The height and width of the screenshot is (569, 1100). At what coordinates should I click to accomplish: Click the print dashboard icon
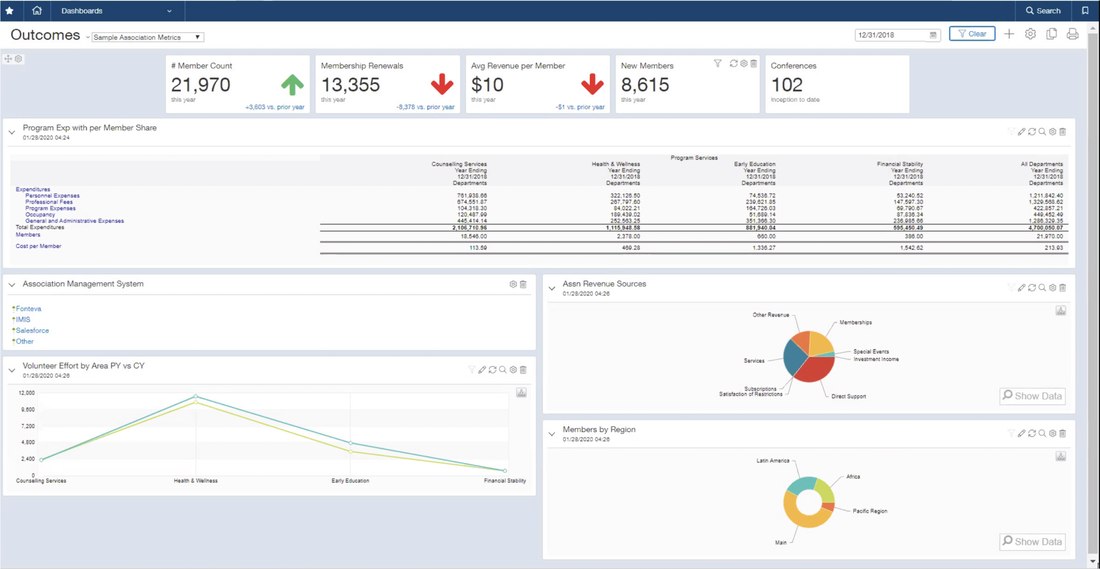(1072, 34)
